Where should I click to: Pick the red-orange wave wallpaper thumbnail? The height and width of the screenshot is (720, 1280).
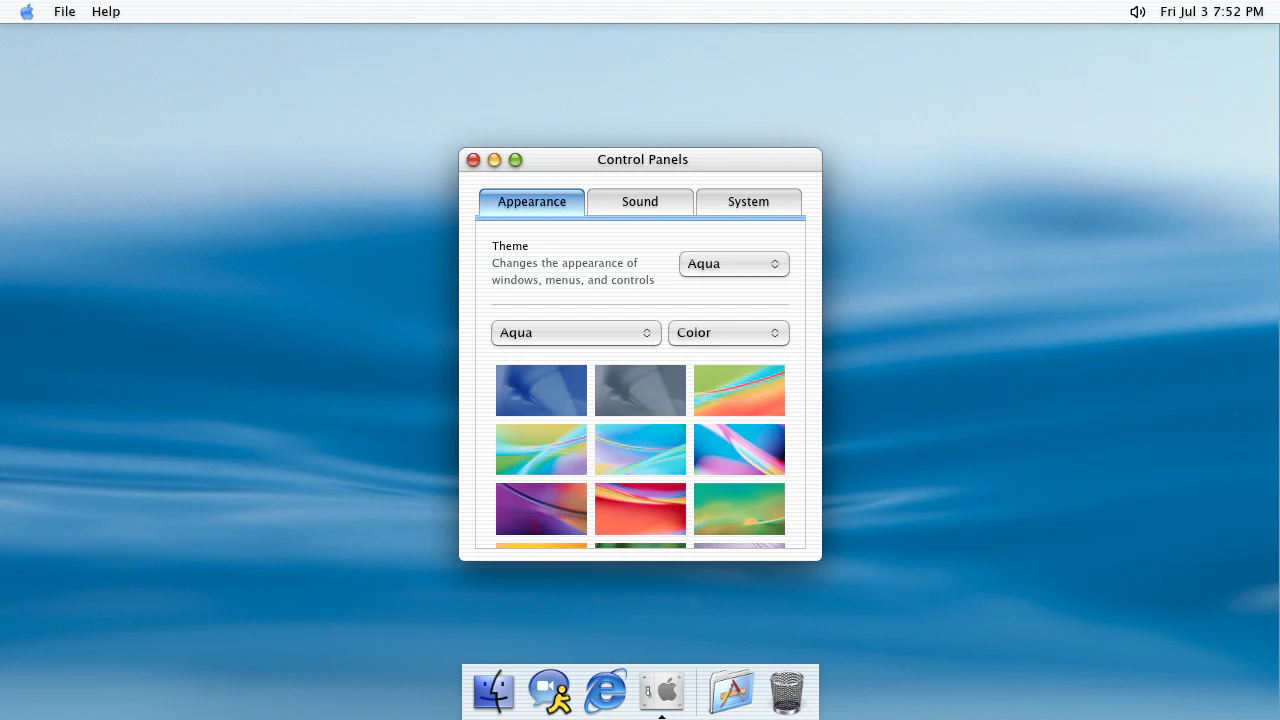640,509
